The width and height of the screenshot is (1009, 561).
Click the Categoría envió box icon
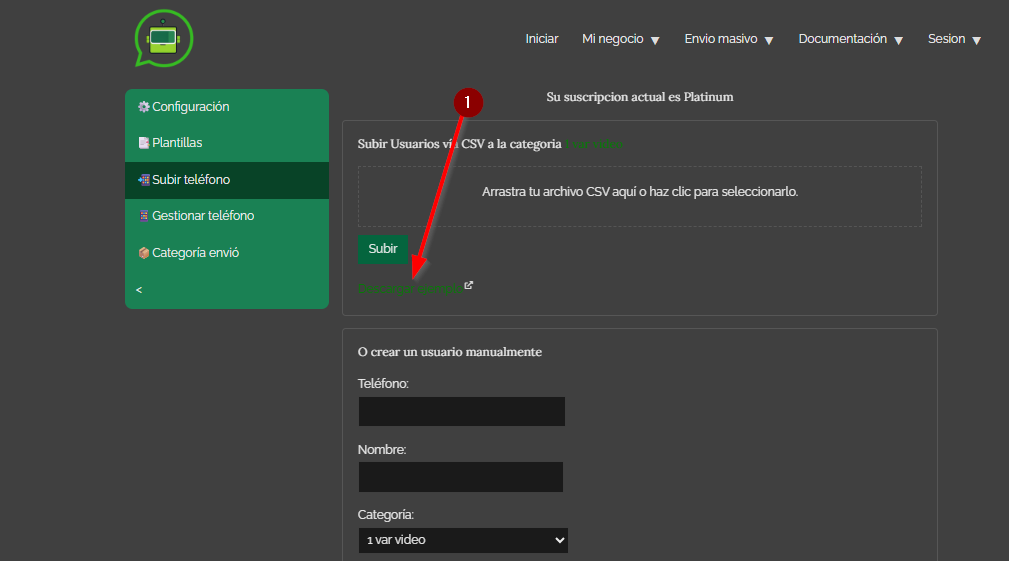point(143,253)
